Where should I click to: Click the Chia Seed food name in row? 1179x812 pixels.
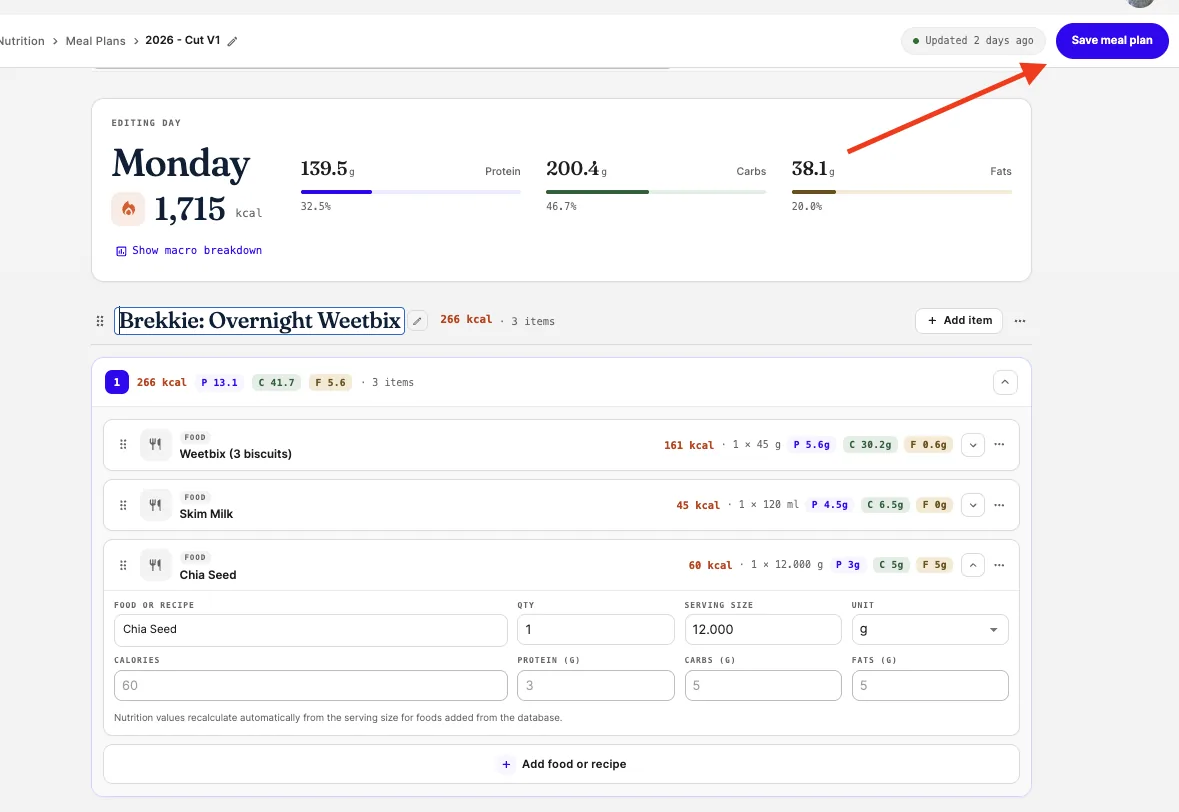click(x=208, y=575)
